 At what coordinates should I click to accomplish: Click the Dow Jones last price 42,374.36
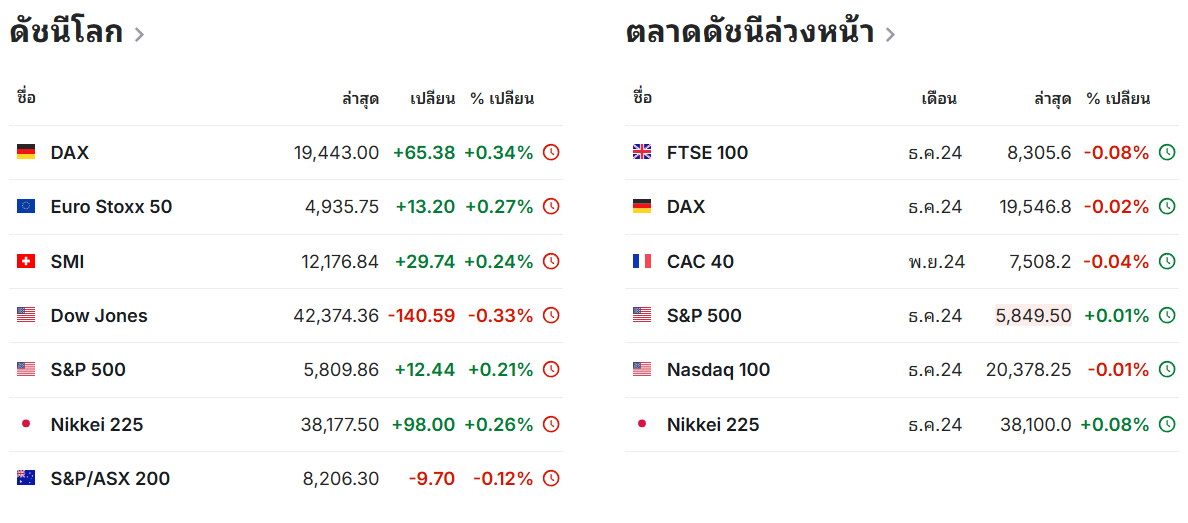coord(336,316)
